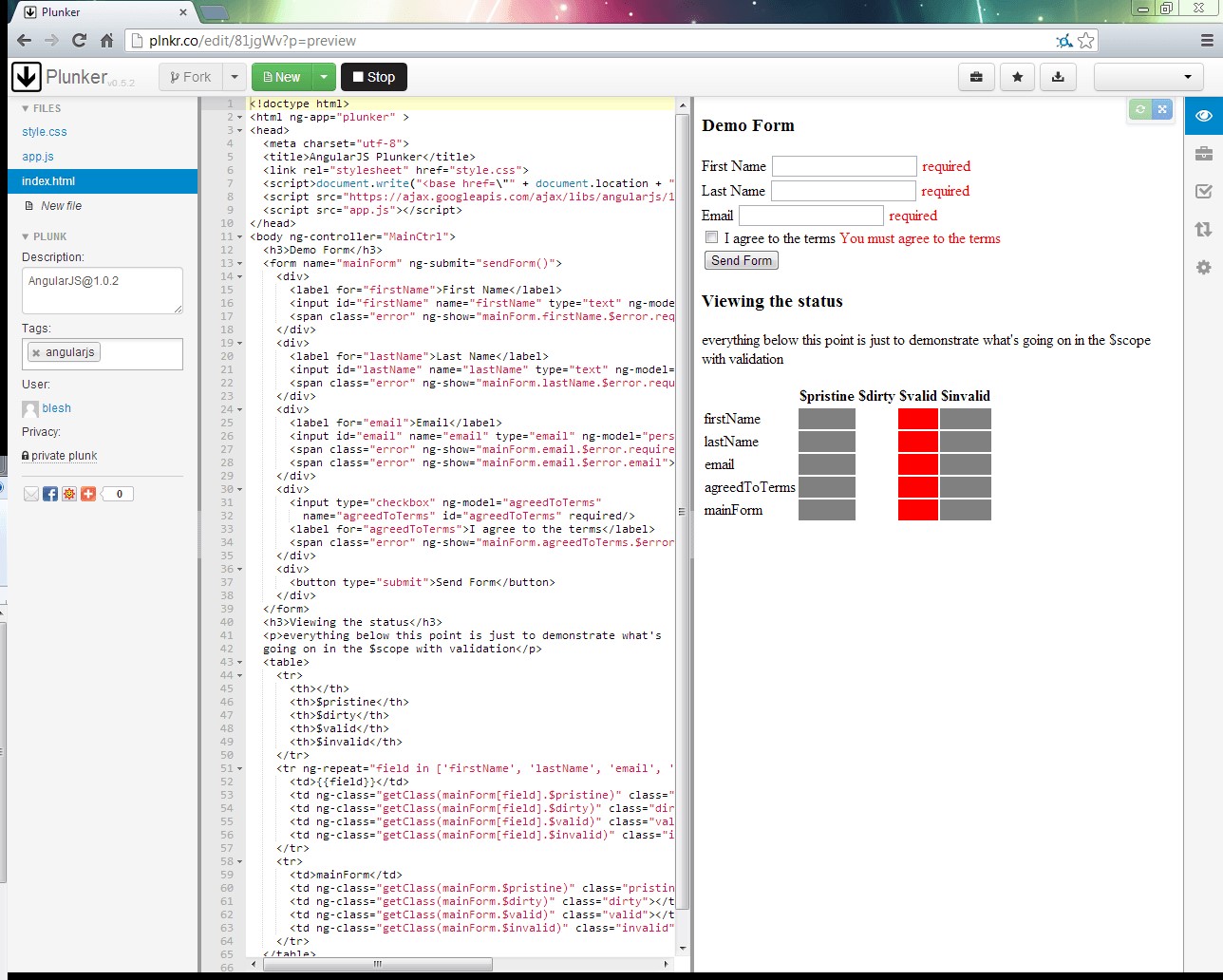
Task: Click the arrows icon in the right sidebar
Action: (1203, 229)
